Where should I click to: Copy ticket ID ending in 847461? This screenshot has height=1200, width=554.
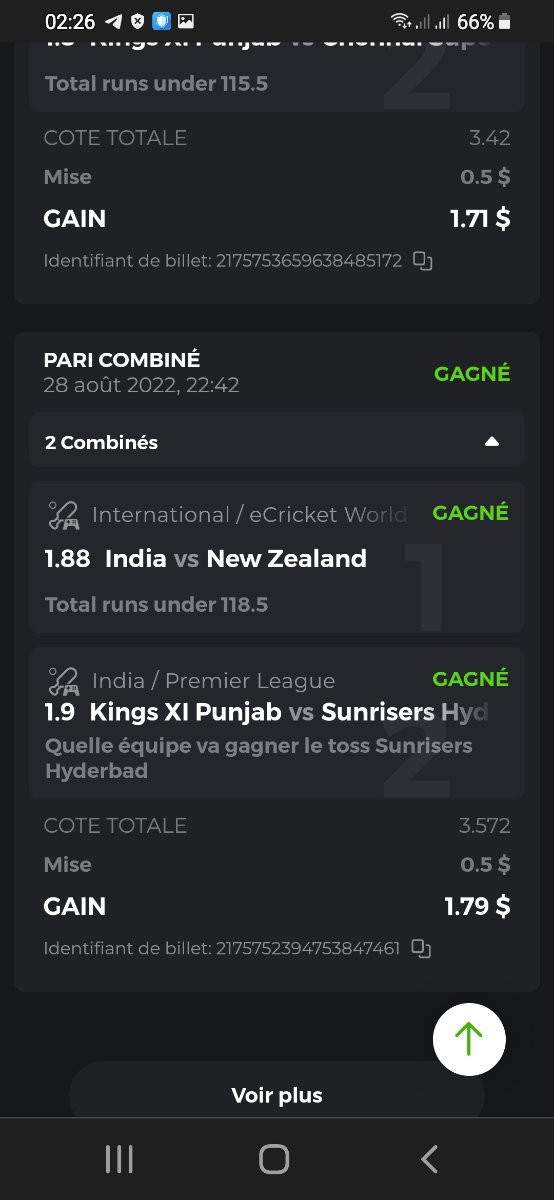422,949
